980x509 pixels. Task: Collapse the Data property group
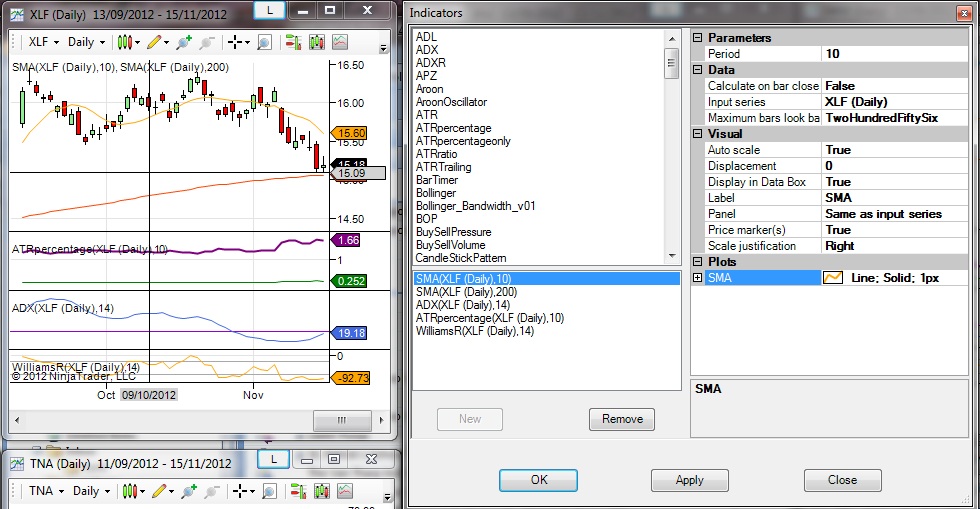point(698,69)
